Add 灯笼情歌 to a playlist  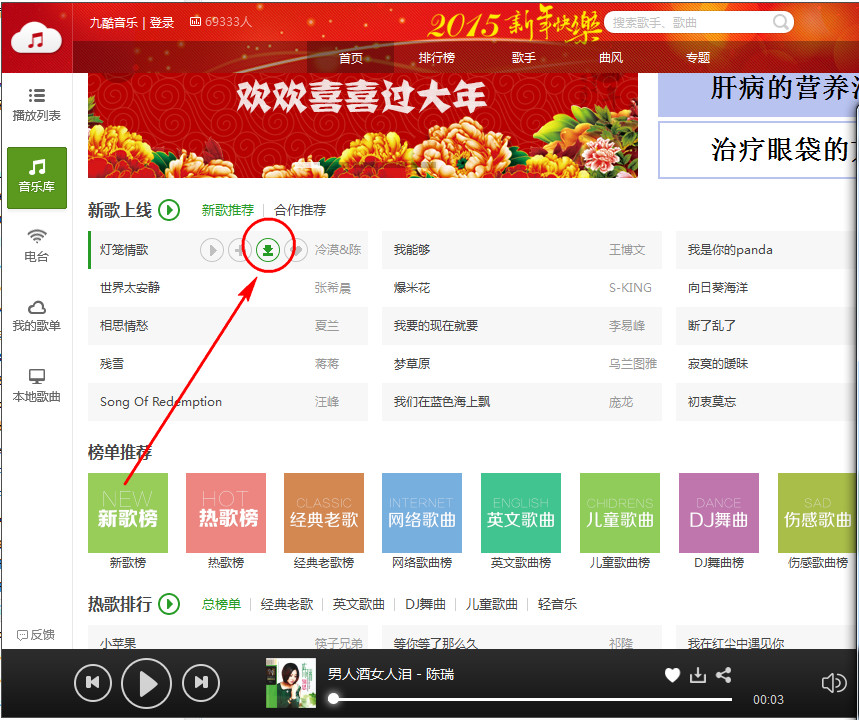(x=239, y=249)
